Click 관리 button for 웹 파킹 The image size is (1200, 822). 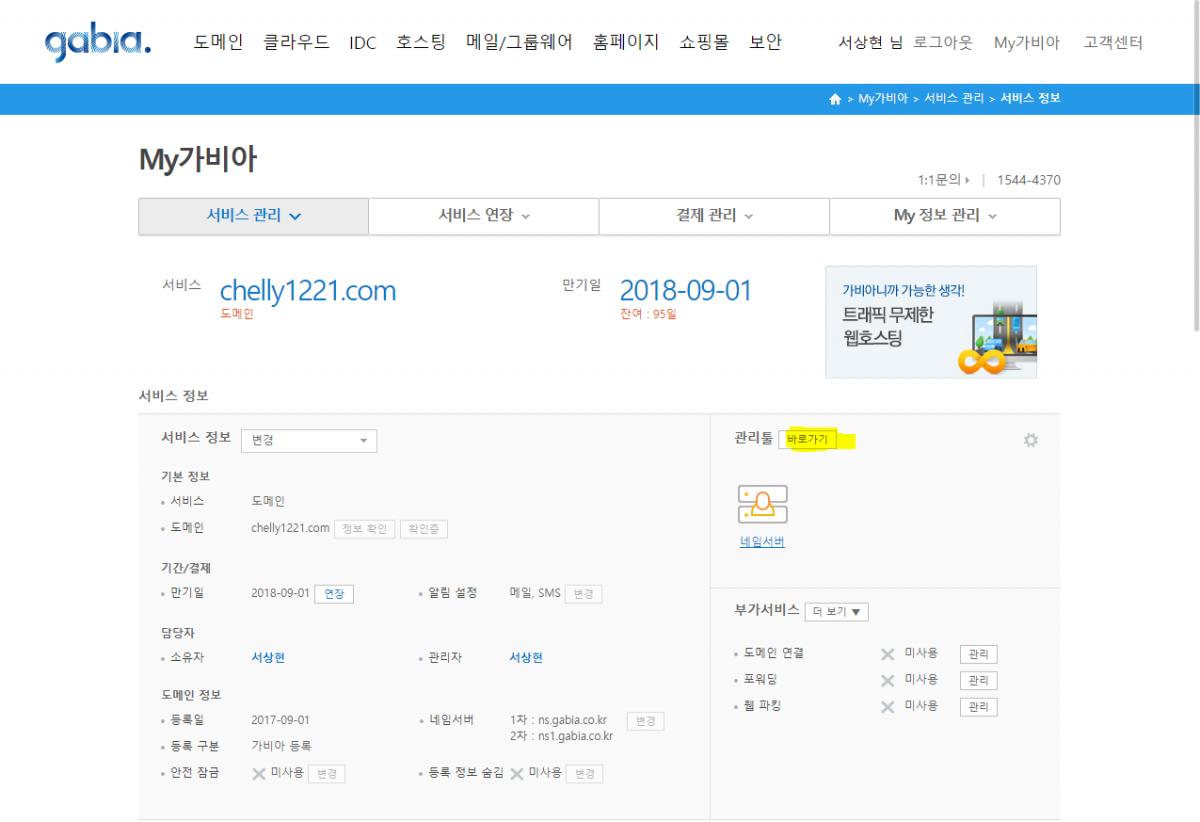point(978,707)
